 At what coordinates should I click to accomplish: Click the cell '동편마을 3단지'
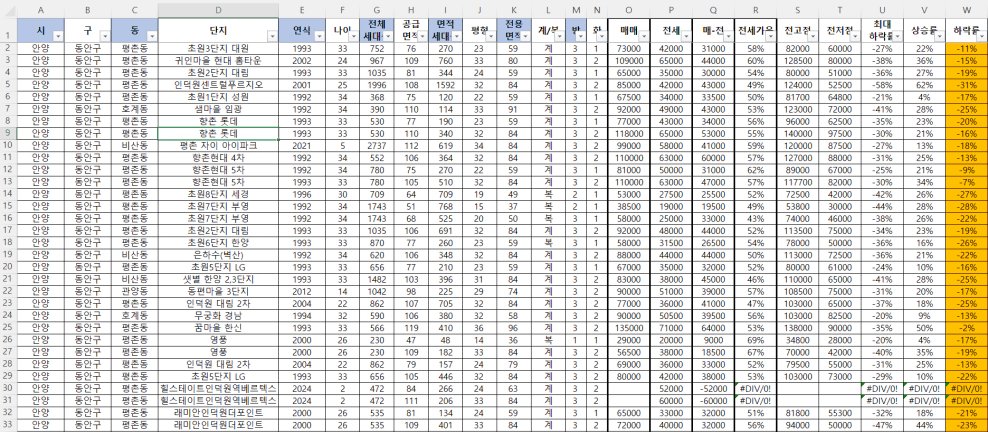click(x=218, y=292)
